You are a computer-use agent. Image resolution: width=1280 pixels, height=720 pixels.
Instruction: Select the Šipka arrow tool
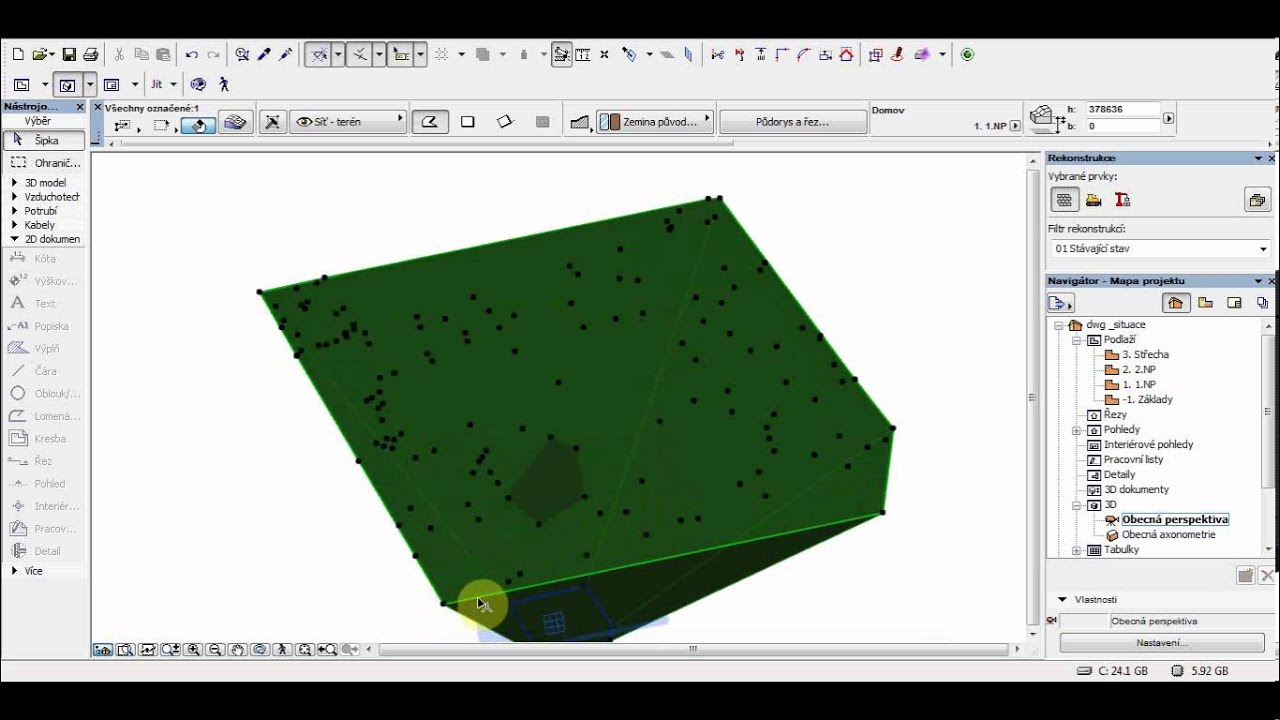pos(43,140)
